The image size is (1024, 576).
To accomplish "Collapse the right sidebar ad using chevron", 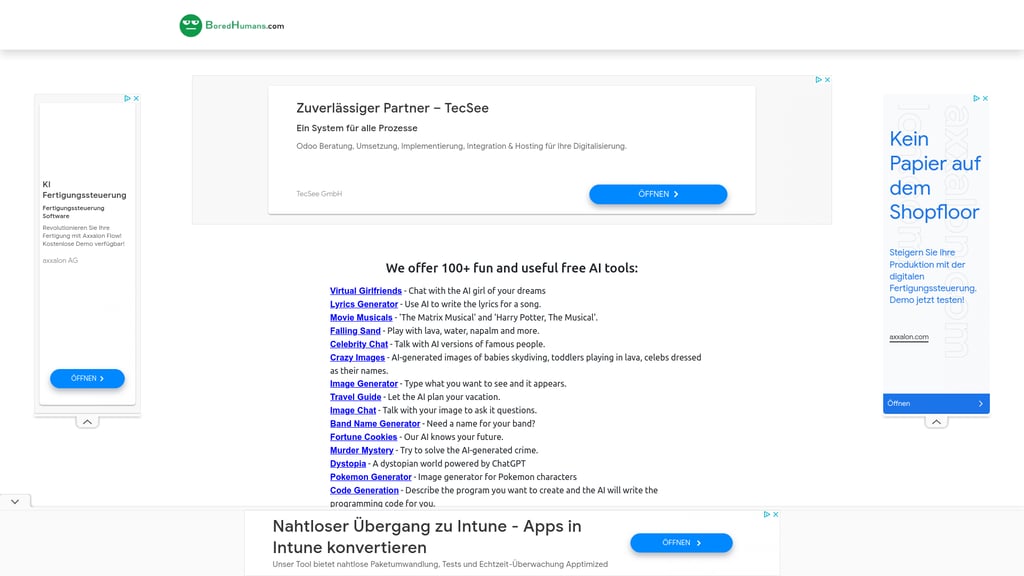I will [x=936, y=422].
